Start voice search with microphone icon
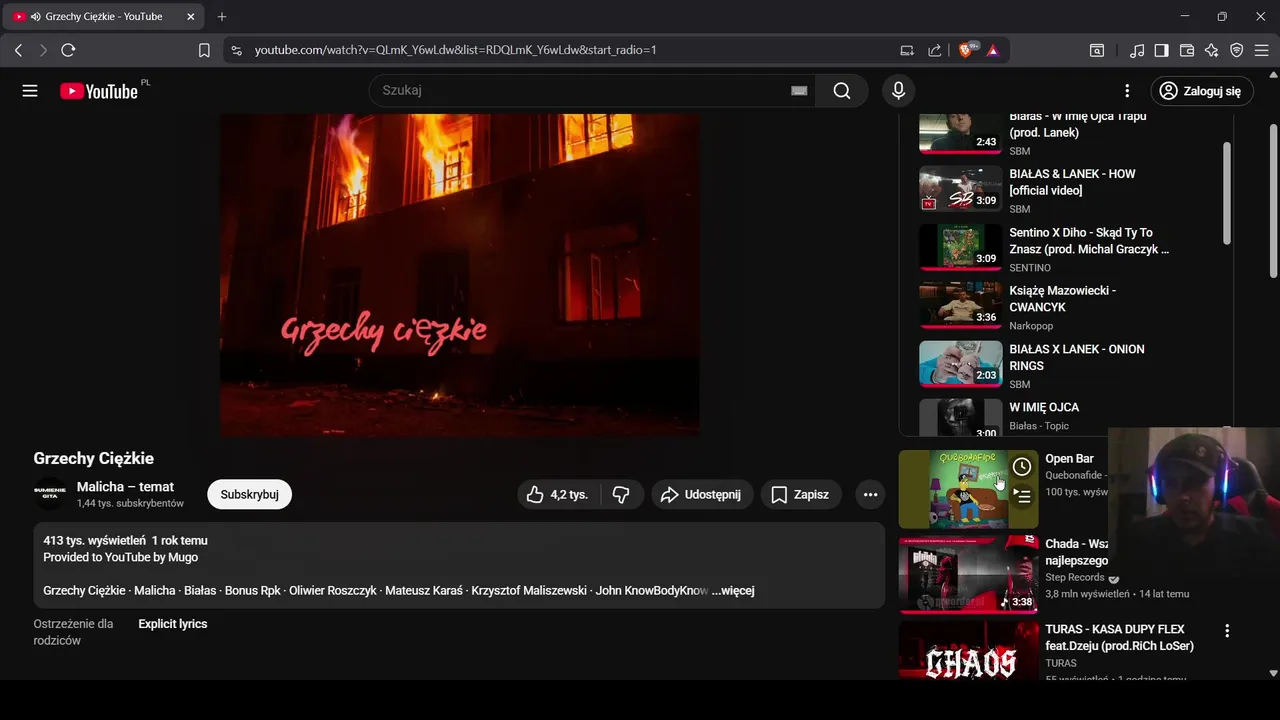 pos(898,91)
